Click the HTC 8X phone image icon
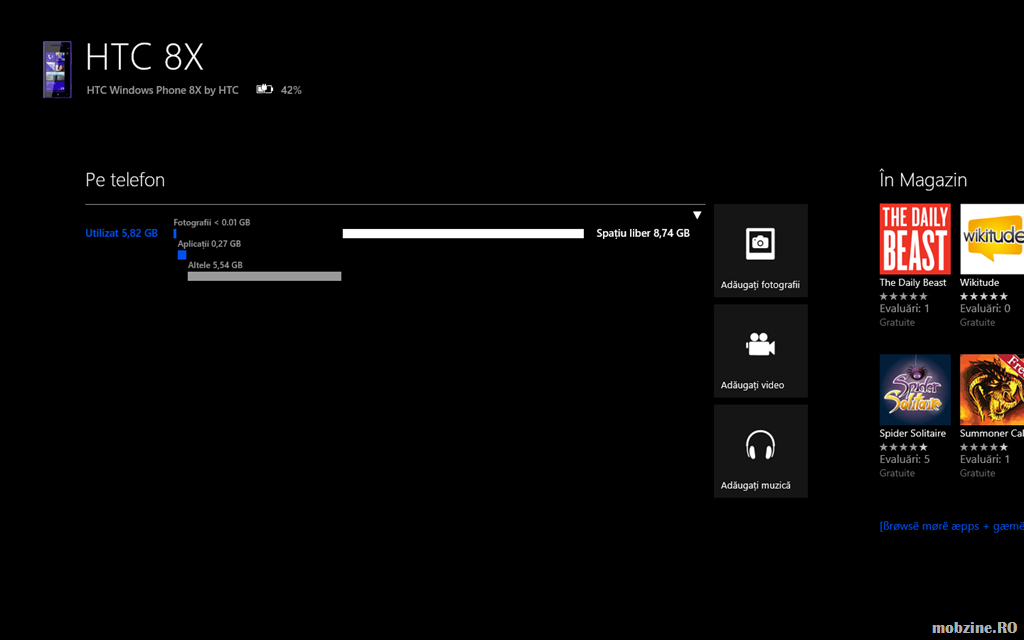 [57, 69]
